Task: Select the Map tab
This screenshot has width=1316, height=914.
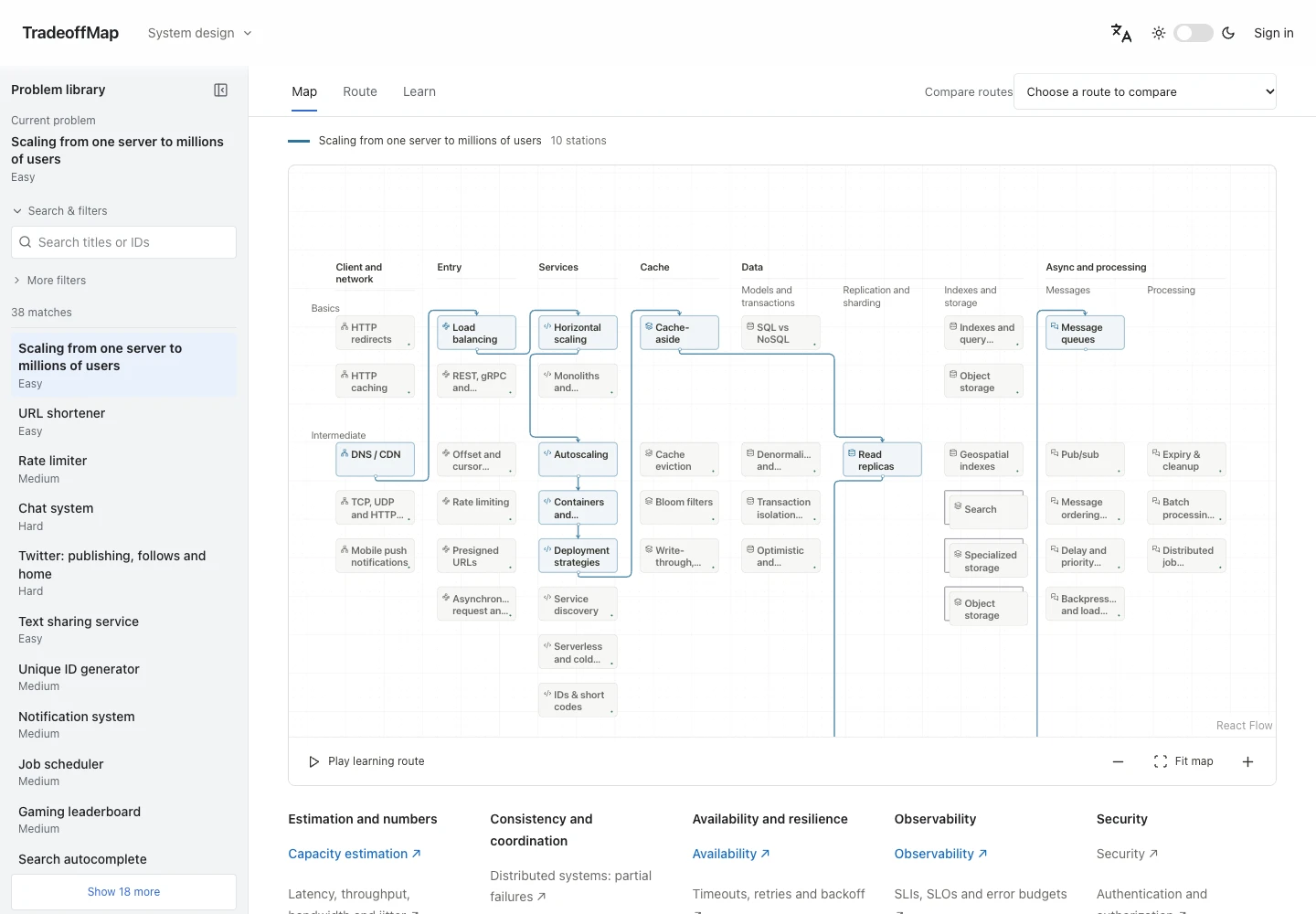Action: tap(304, 91)
